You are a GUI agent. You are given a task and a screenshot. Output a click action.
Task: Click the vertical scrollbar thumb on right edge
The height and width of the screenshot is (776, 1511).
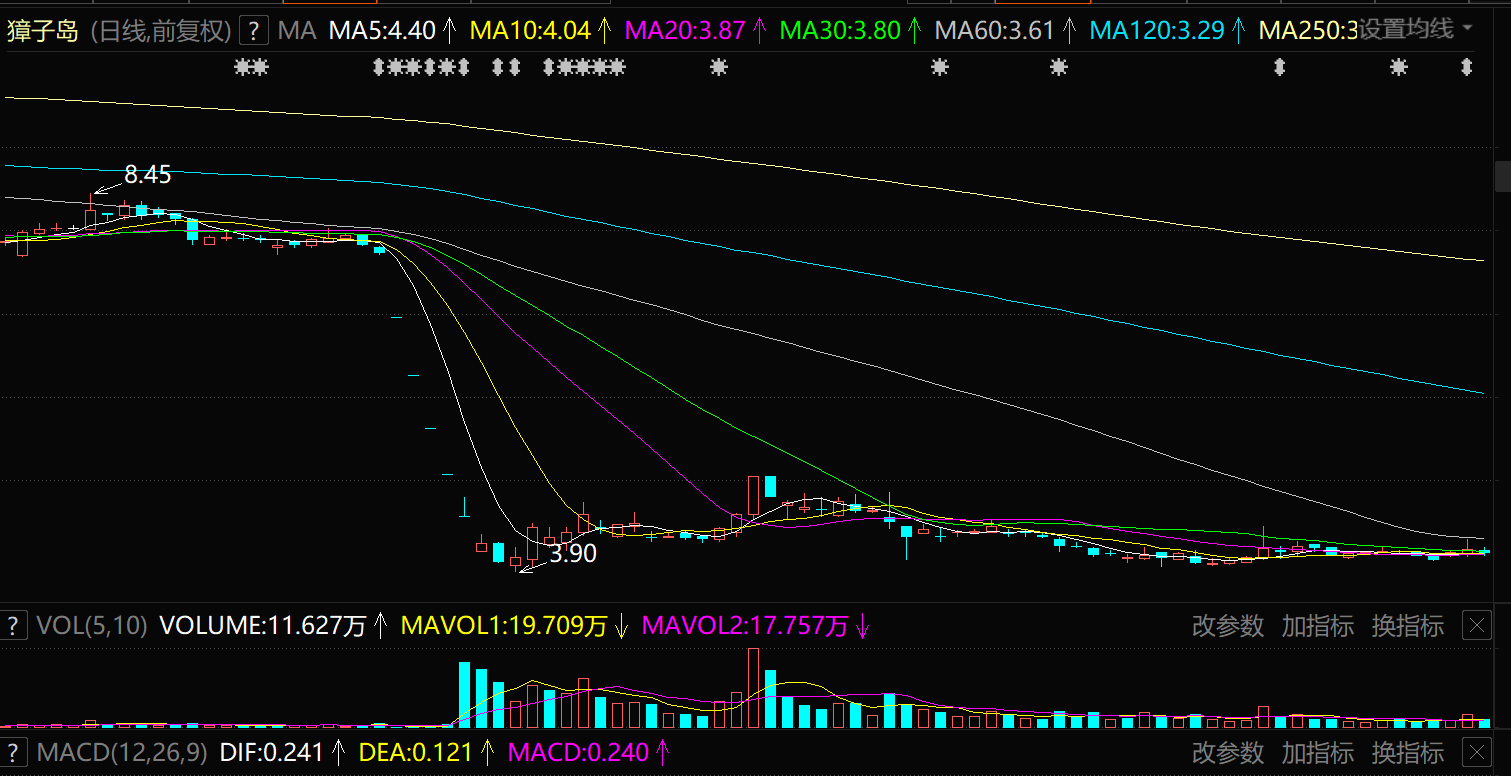pyautogui.click(x=1502, y=176)
